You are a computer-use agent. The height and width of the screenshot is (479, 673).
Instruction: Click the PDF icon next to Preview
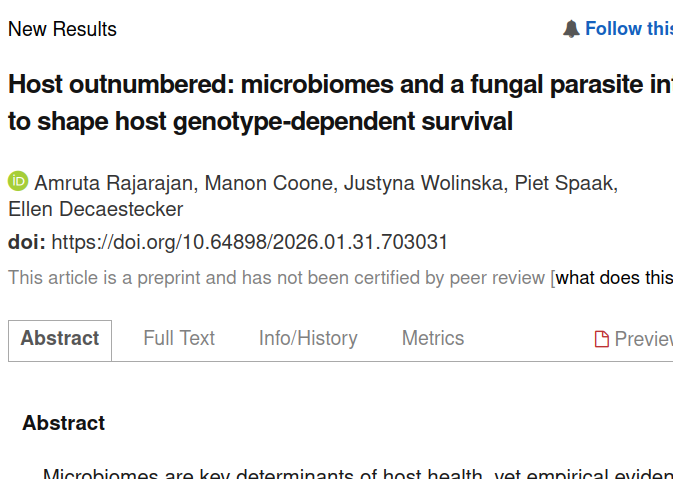tap(602, 339)
